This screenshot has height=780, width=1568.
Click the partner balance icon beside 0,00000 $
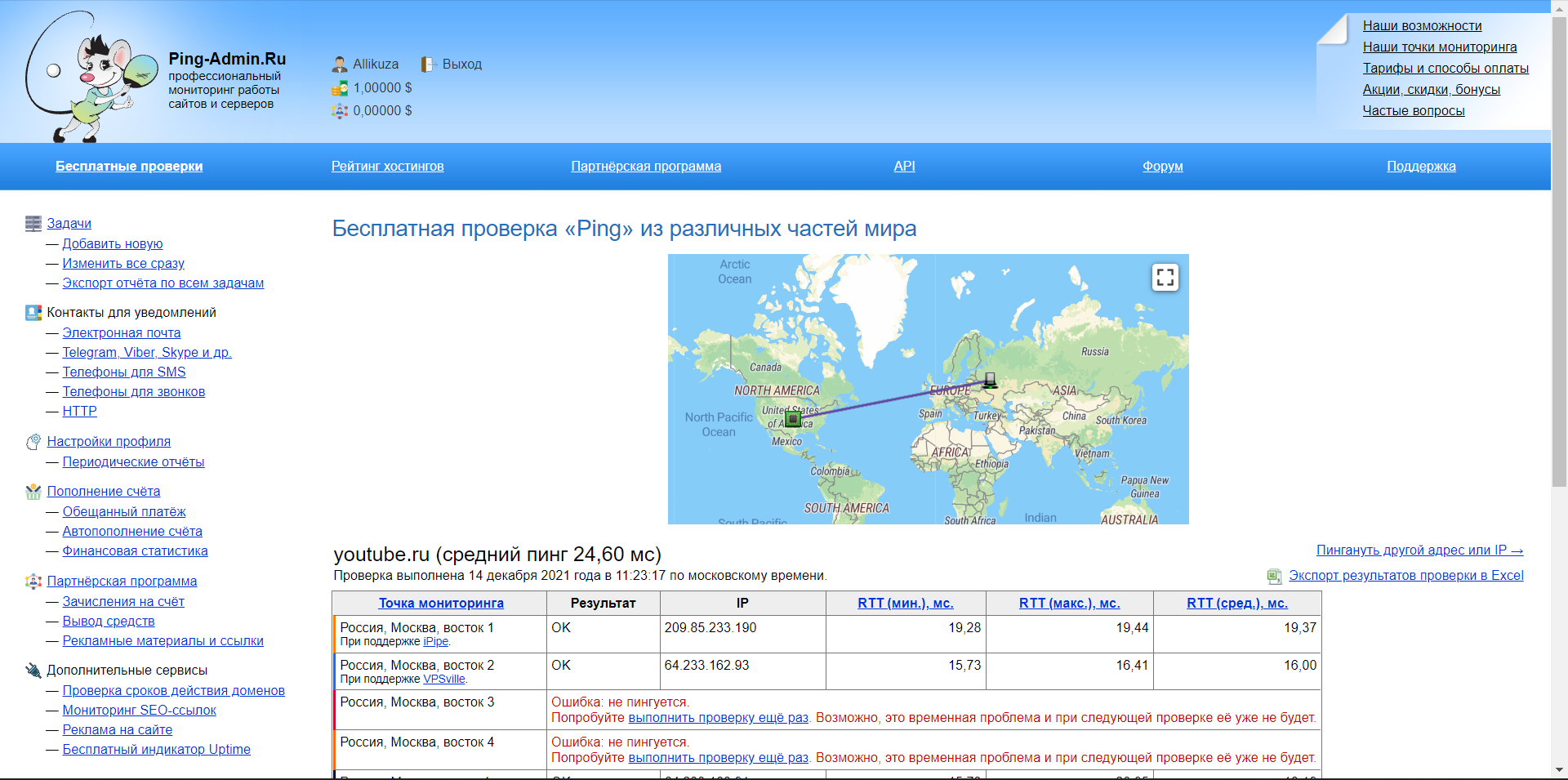pyautogui.click(x=340, y=111)
